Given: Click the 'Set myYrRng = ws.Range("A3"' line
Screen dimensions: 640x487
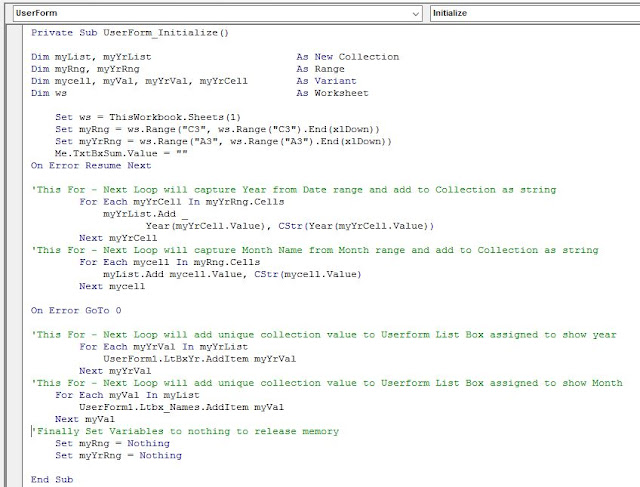Looking at the screenshot, I should [223, 142].
